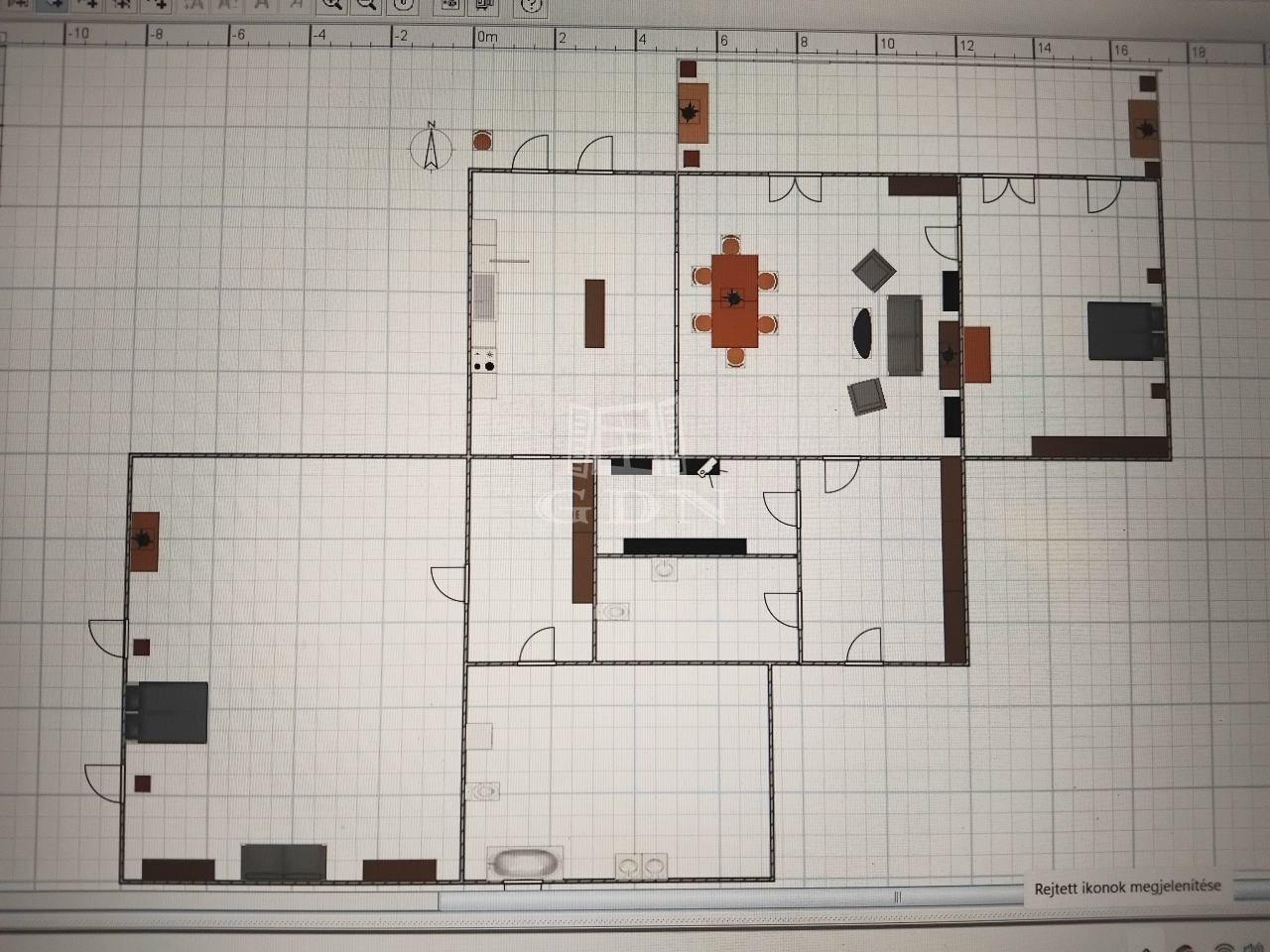Select the long black counter in central room
The image size is (1270, 952).
685,545
